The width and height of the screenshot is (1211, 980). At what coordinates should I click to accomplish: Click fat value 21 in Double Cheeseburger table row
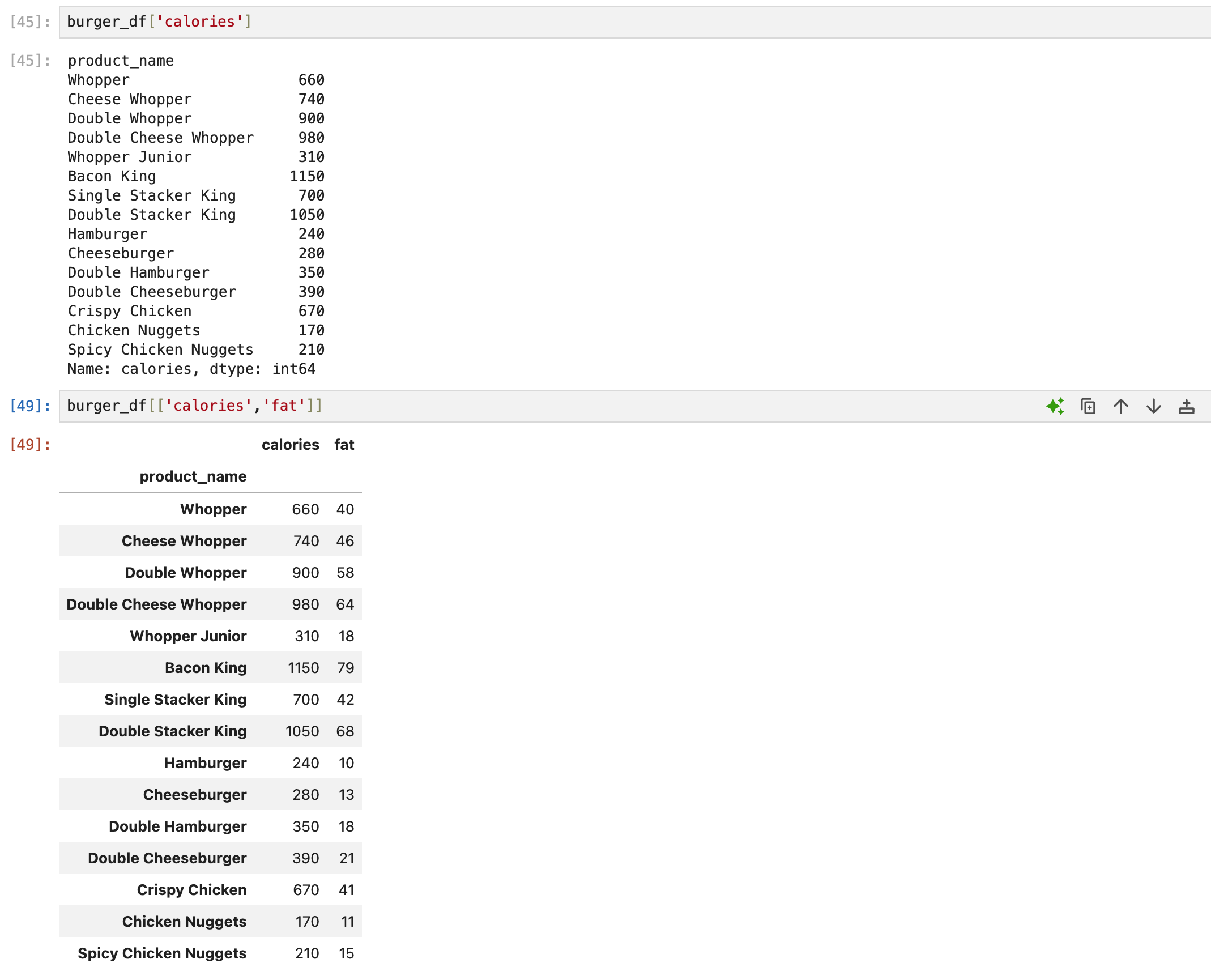(x=347, y=858)
